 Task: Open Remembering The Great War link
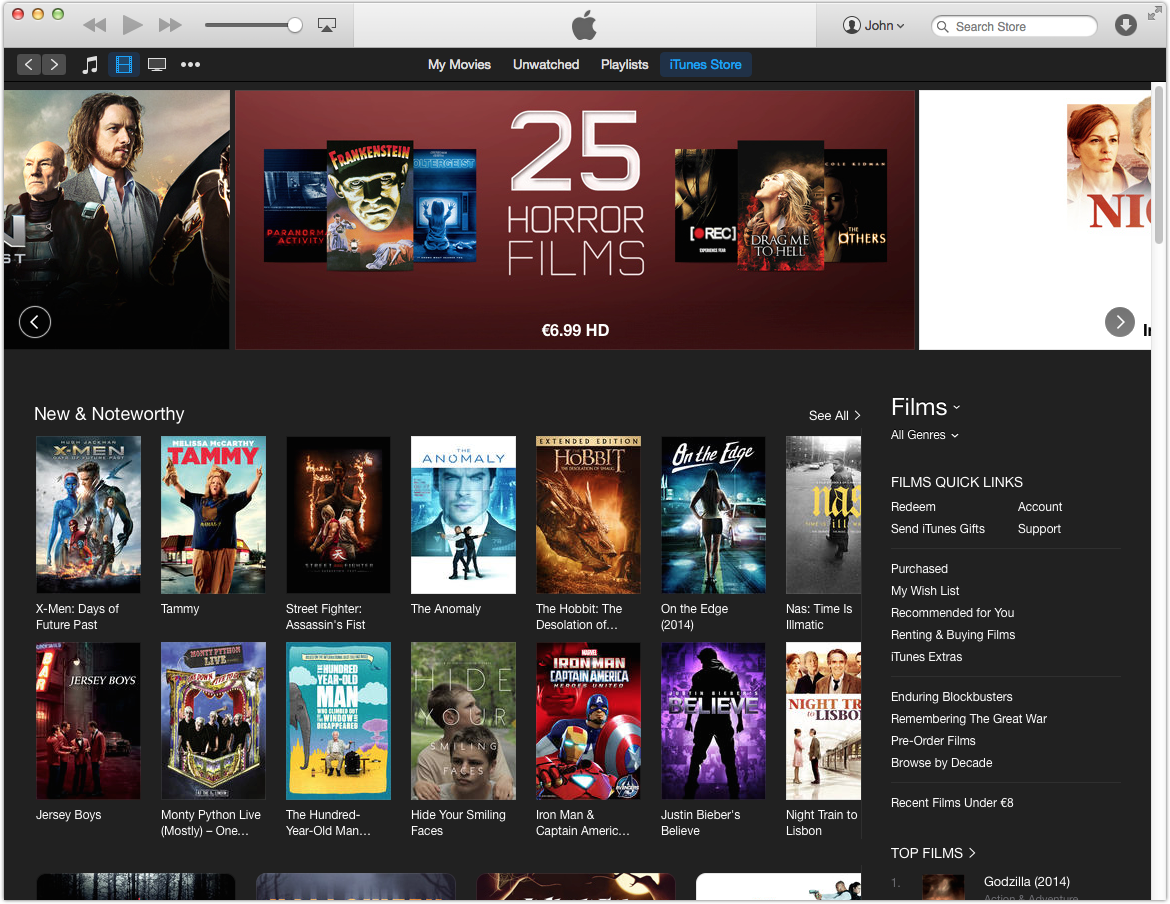969,718
